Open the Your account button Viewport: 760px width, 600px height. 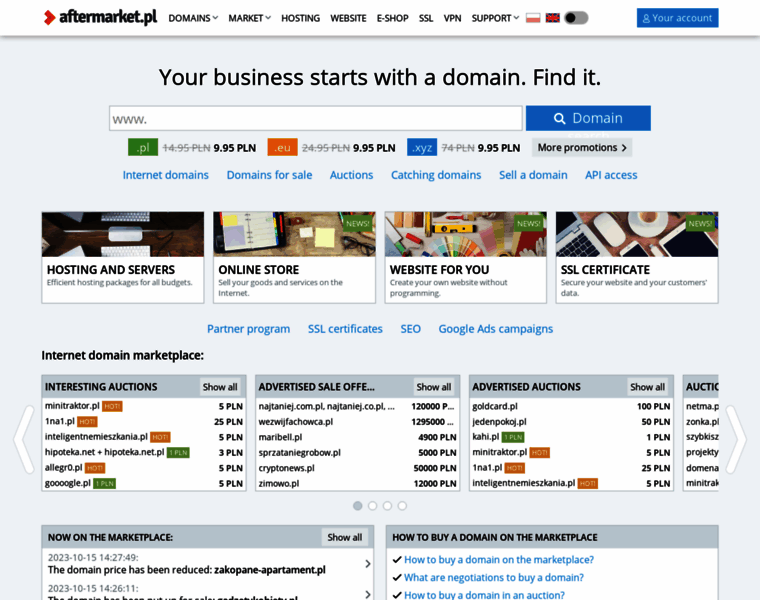click(677, 18)
